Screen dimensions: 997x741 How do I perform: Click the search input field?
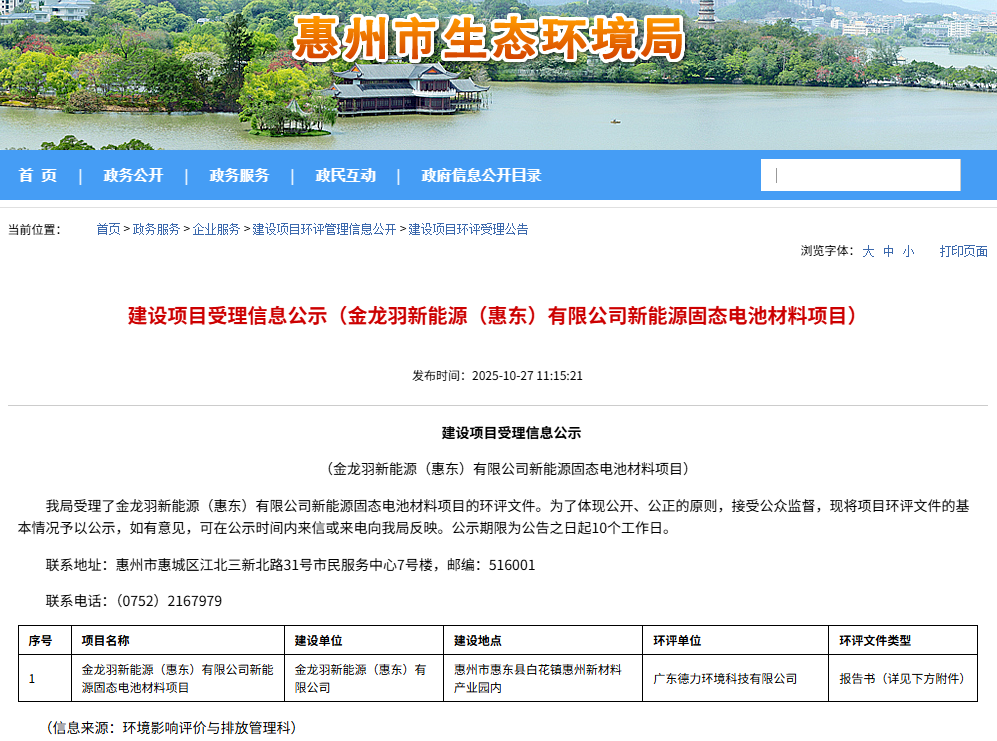click(861, 175)
